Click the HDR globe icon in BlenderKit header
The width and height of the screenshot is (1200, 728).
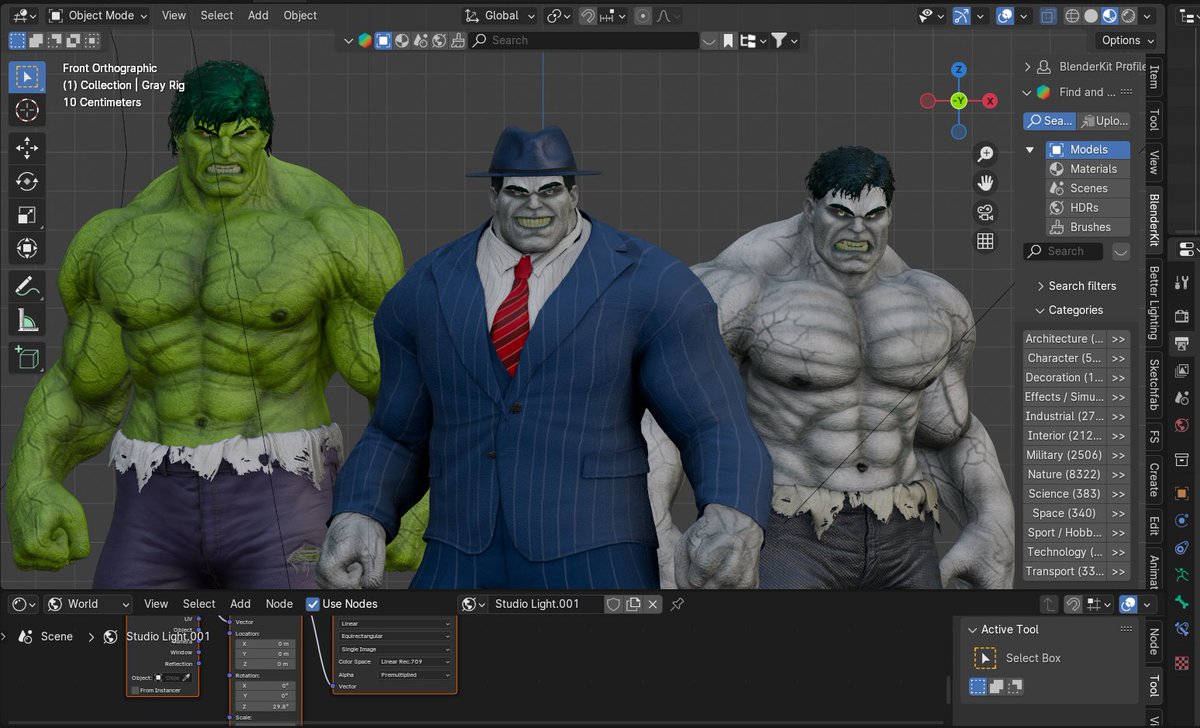click(439, 40)
